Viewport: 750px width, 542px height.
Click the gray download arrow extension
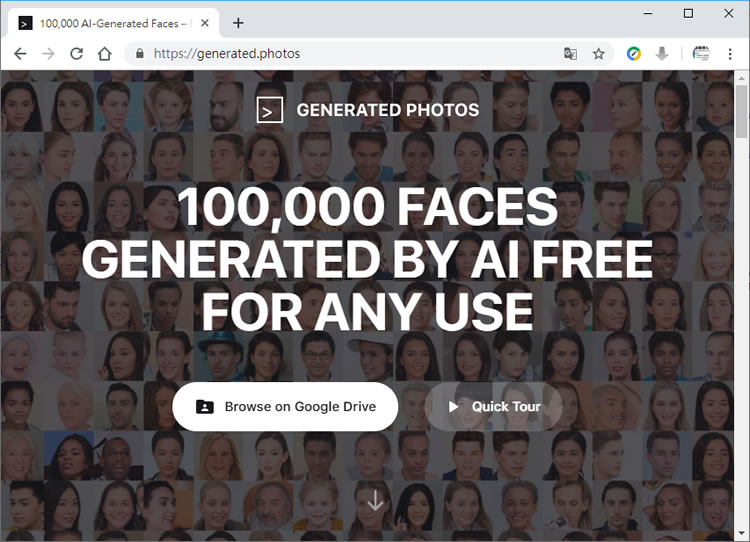coord(662,54)
